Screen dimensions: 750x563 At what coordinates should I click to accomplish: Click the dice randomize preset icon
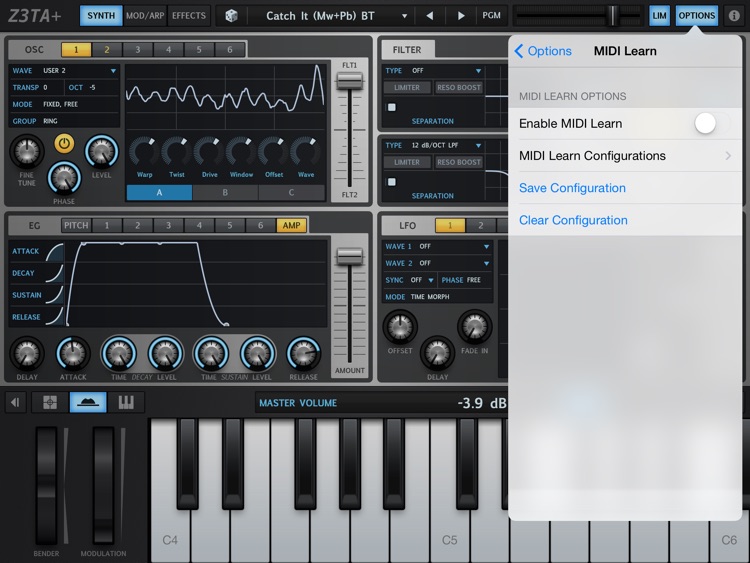pos(232,16)
